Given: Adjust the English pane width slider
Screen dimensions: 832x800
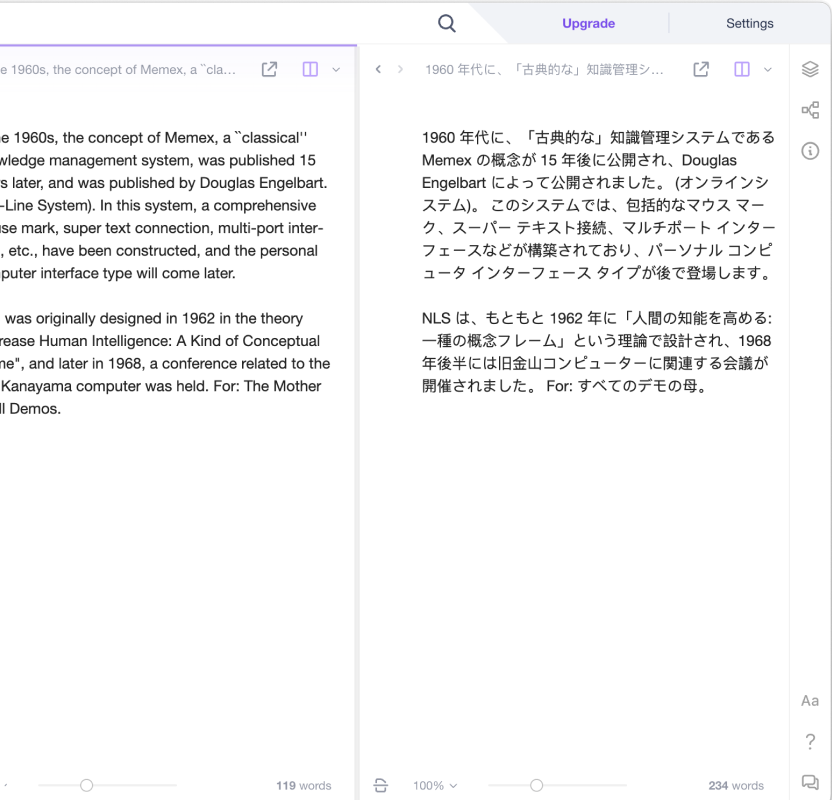Looking at the screenshot, I should point(86,785).
